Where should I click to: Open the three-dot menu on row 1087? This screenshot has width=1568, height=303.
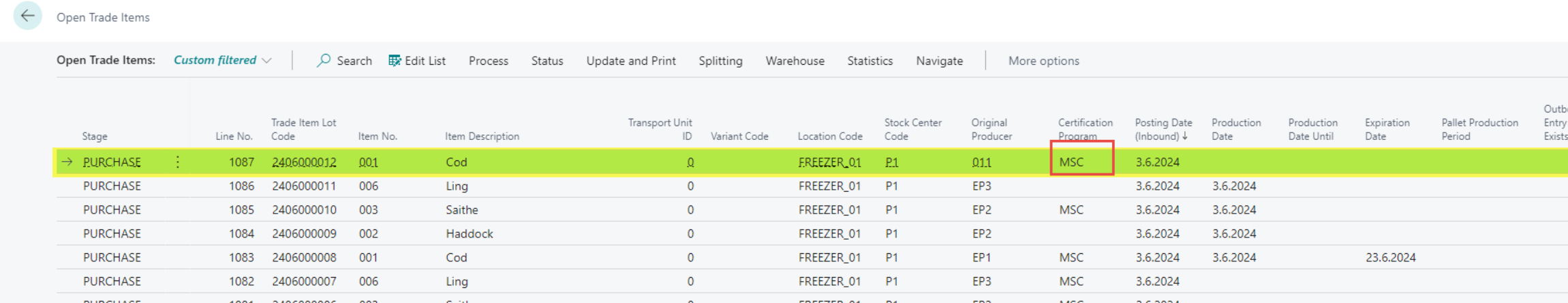point(177,162)
